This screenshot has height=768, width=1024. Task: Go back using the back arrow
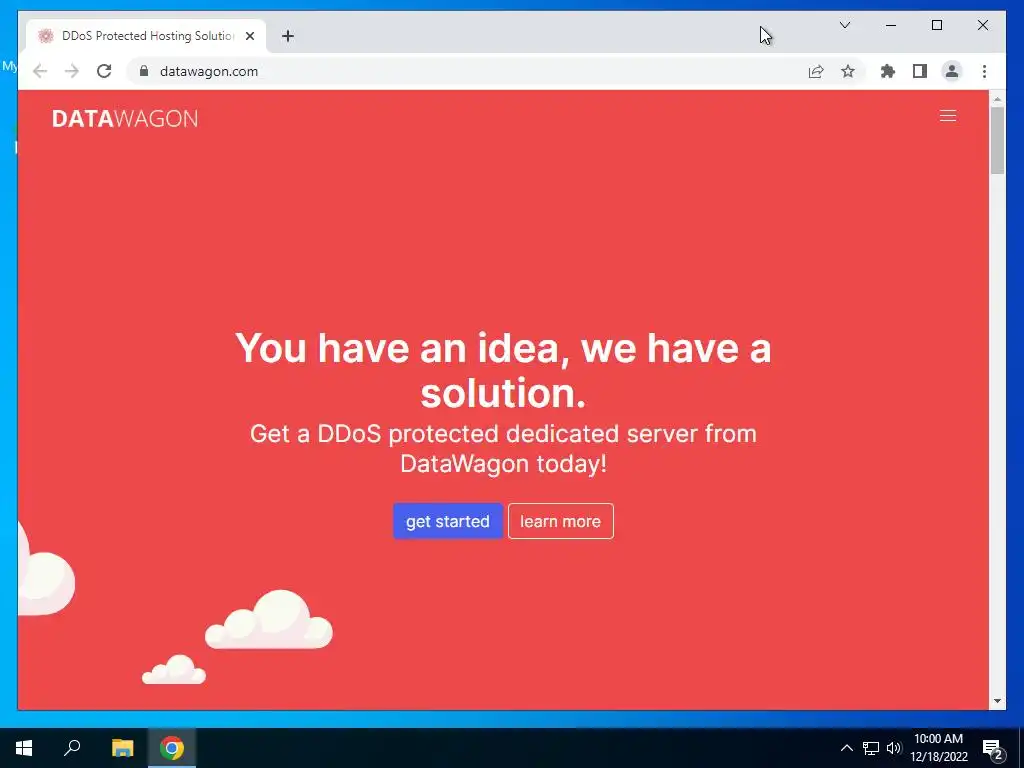click(x=40, y=71)
